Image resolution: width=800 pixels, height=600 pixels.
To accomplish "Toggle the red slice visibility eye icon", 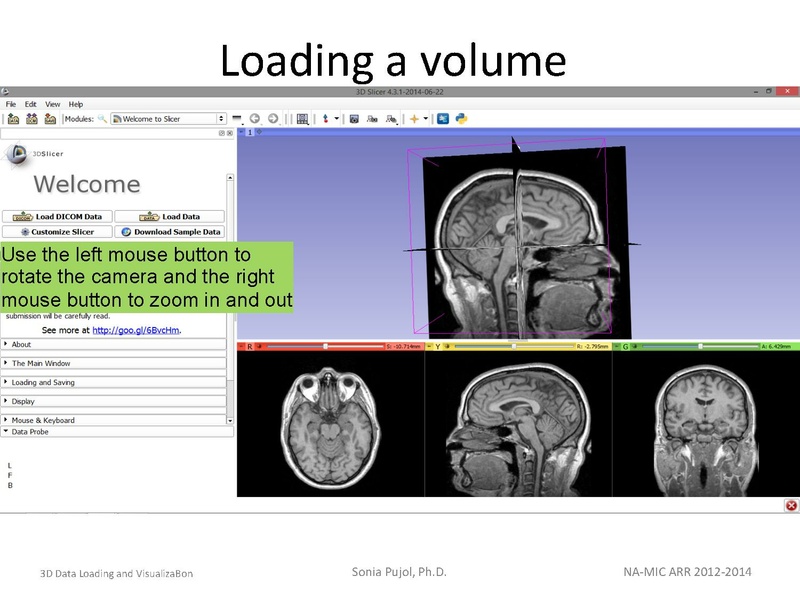I will 259,346.
